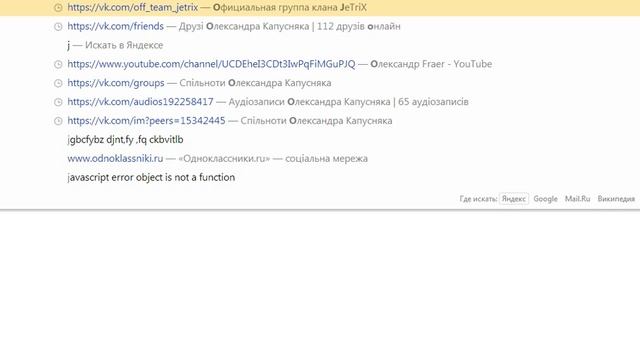Open the YouTube channel Олександр Fraer suggestion

click(x=320, y=64)
